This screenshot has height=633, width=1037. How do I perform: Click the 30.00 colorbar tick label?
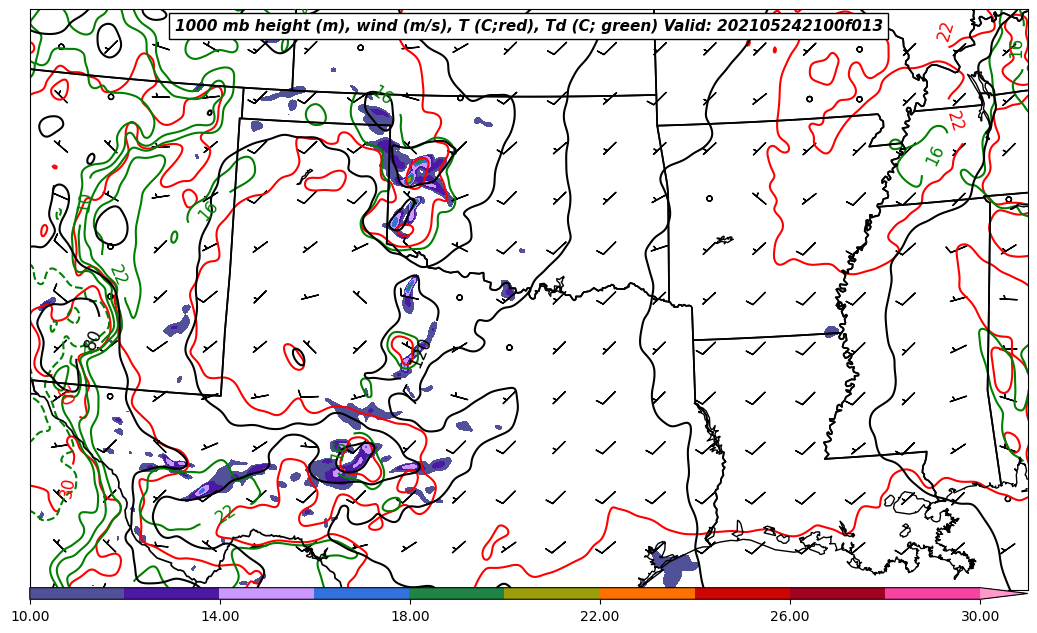pos(980,616)
